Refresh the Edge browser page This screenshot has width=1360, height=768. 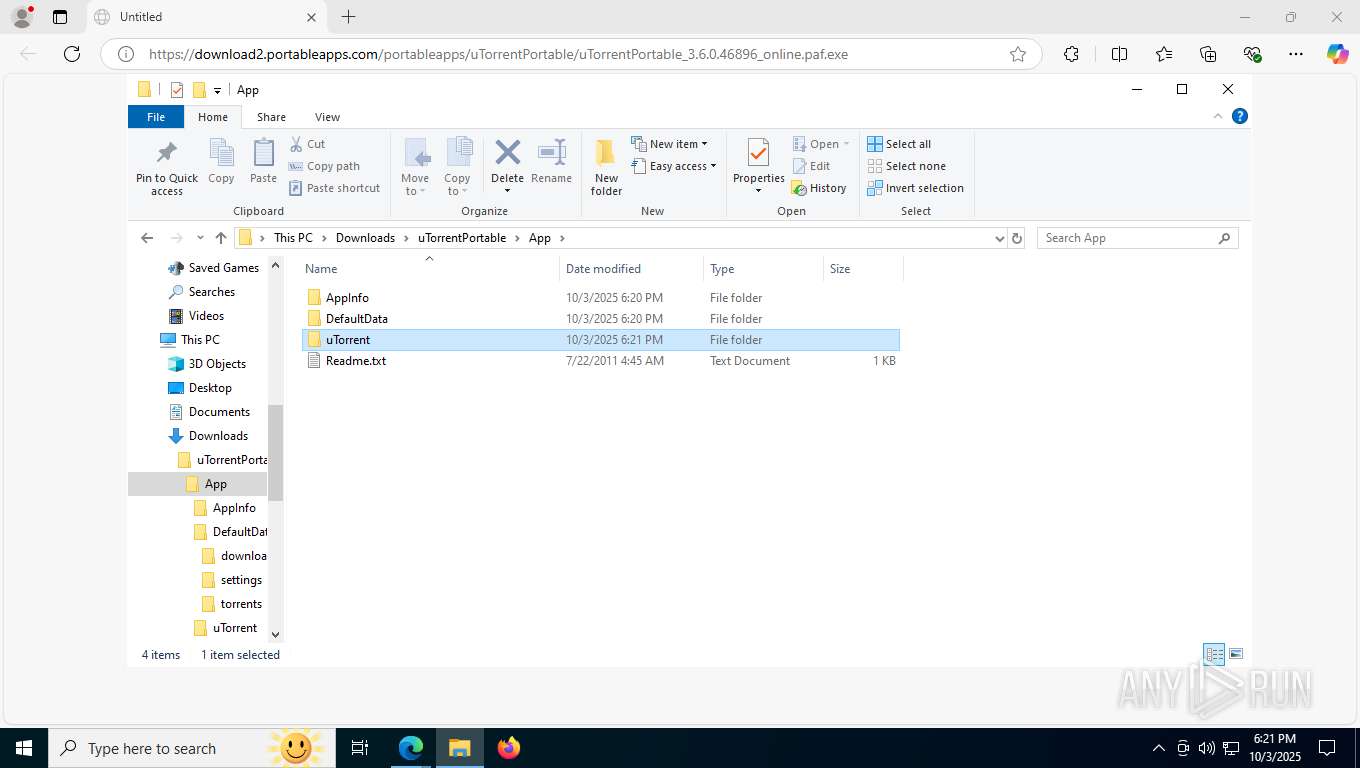coord(72,54)
